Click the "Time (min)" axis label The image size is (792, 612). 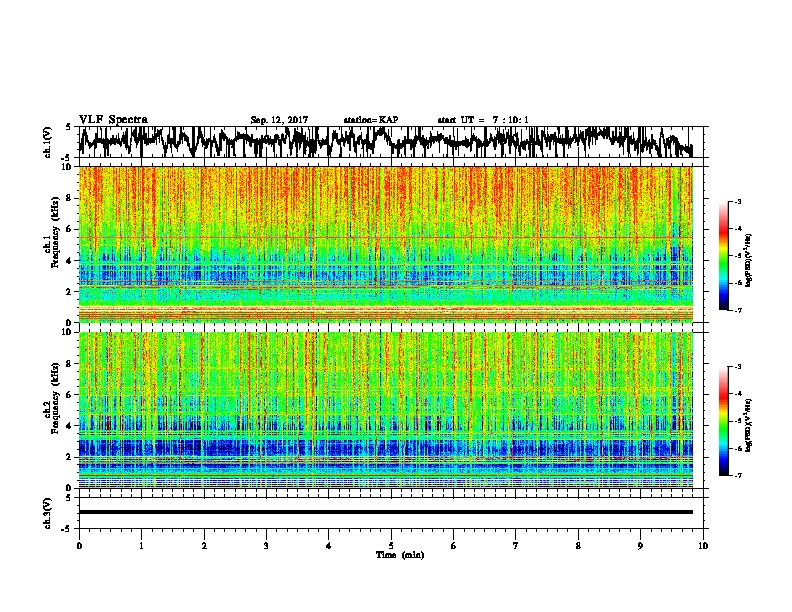tap(400, 555)
